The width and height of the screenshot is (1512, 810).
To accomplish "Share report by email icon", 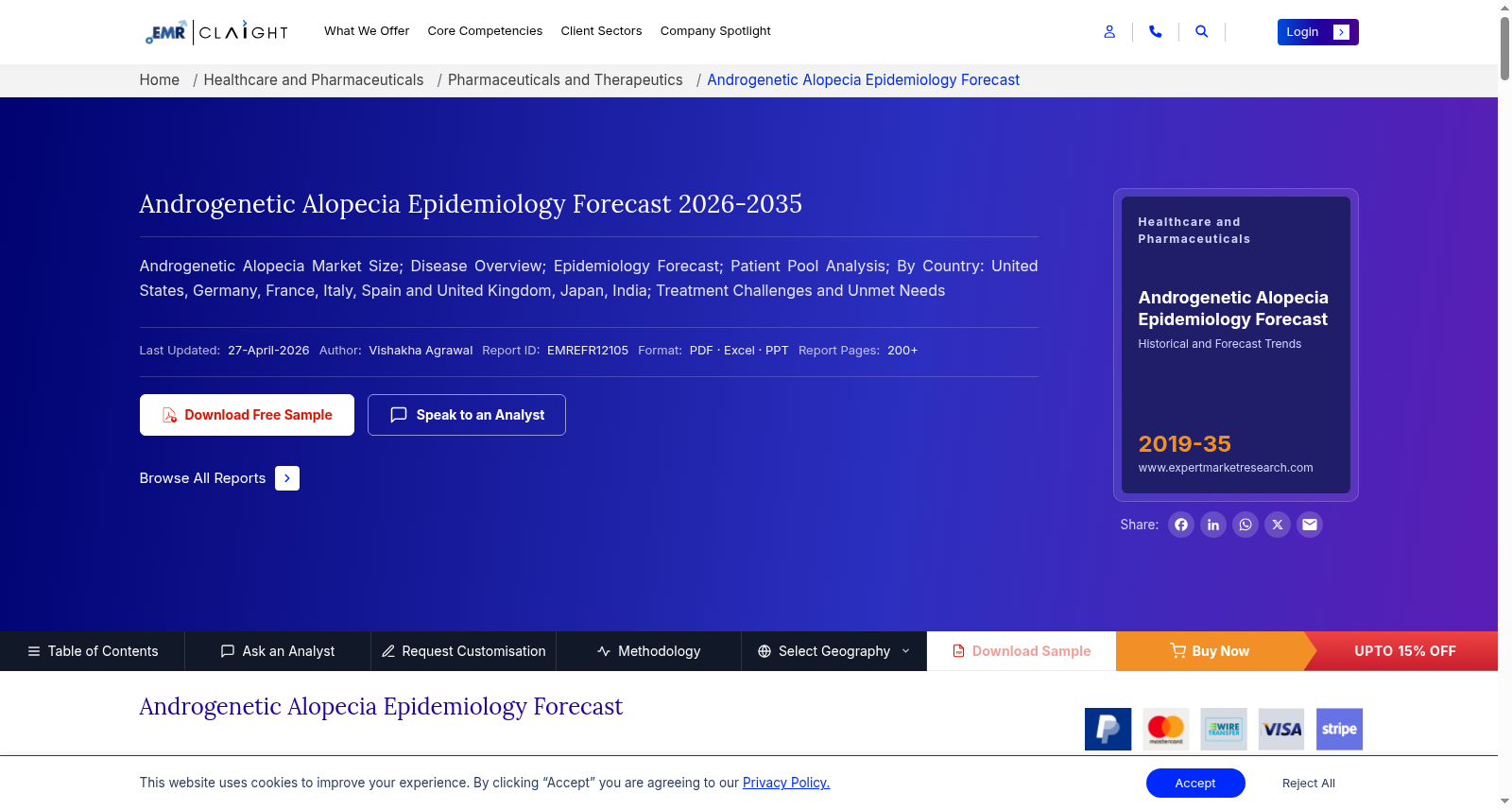I will click(x=1310, y=525).
